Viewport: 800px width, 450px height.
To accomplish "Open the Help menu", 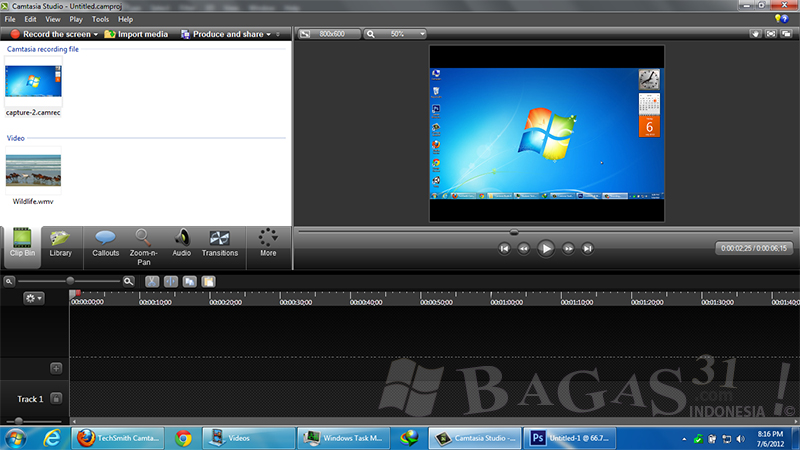I will 125,19.
